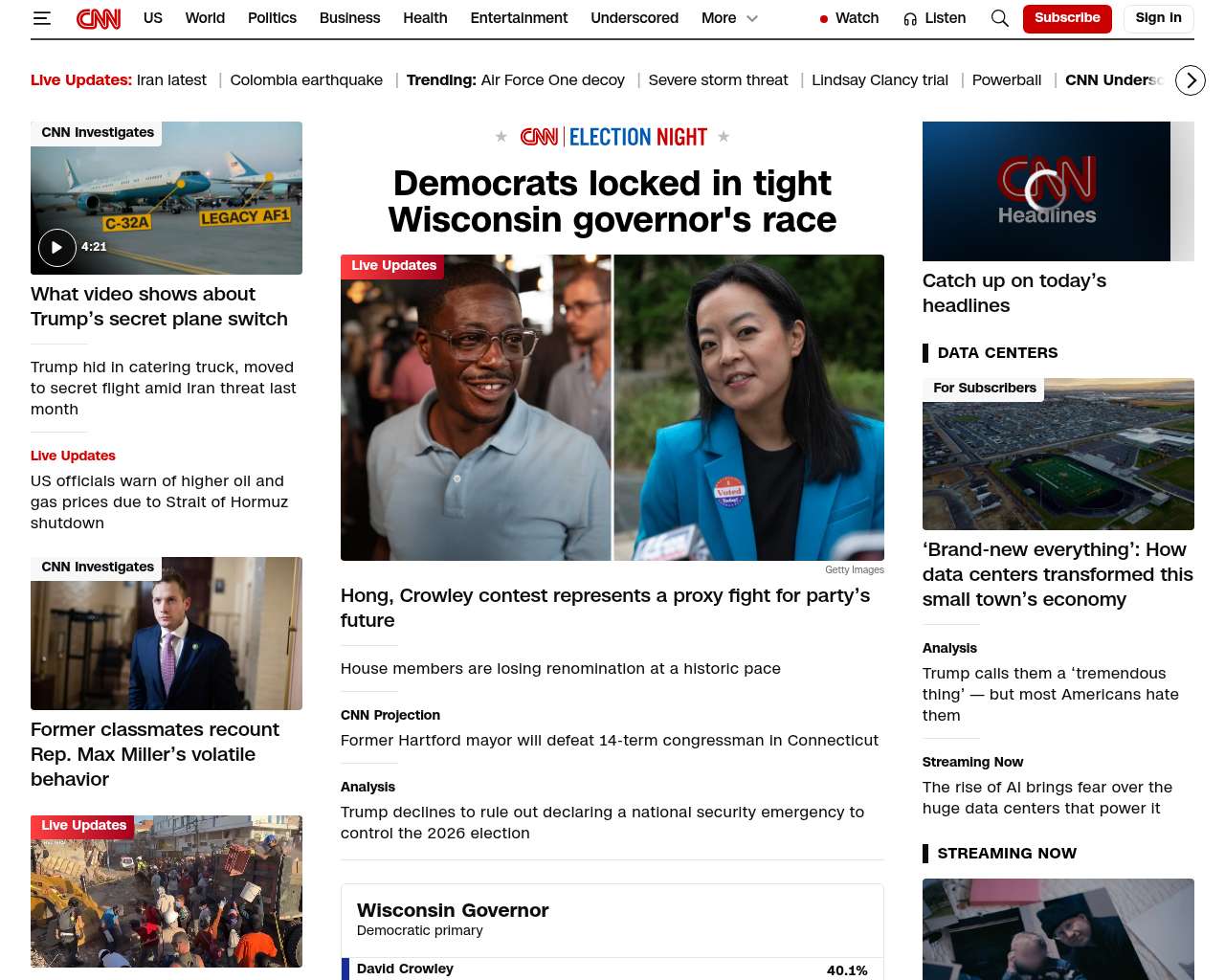Open the Severe storm threat link
Screen dimensions: 1225x980
click(x=718, y=80)
